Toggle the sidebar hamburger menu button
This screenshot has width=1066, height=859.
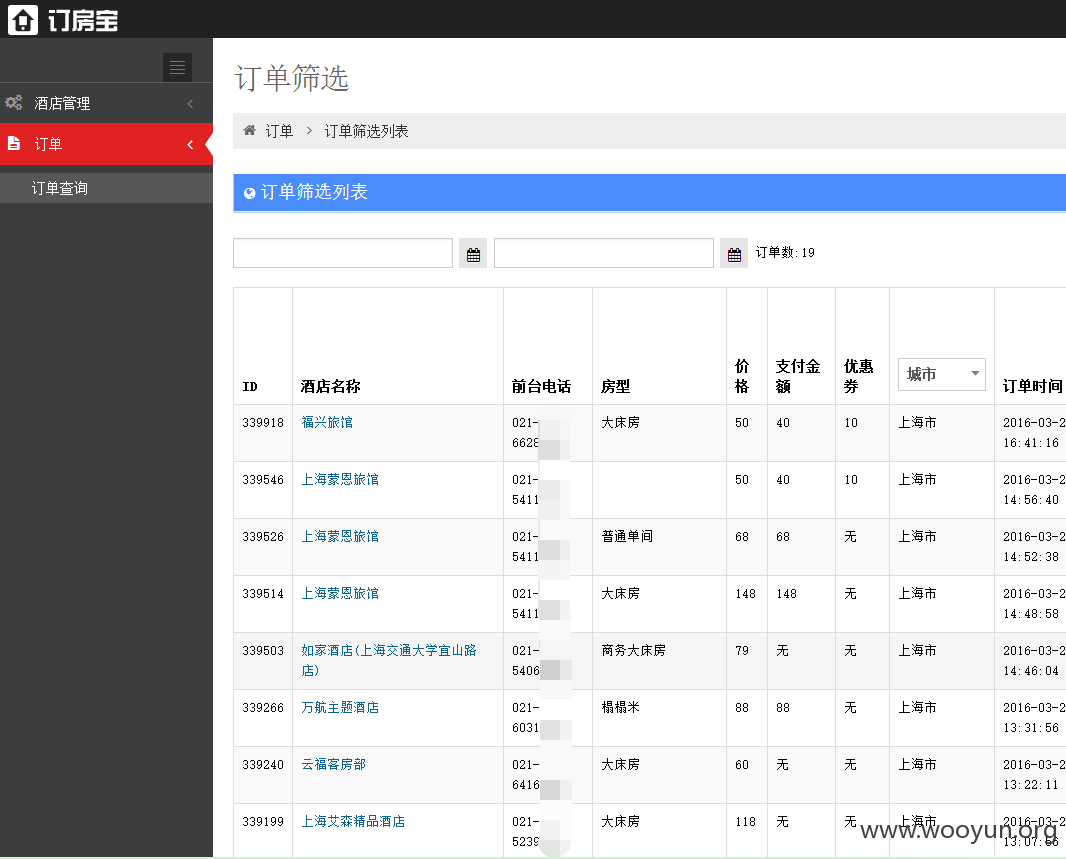[x=177, y=67]
